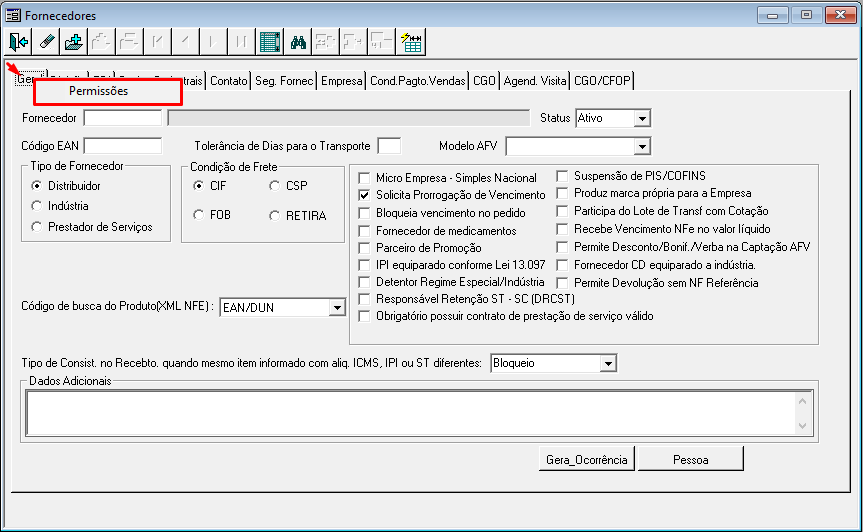Viewport: 863px width, 532px height.
Task: Click Dados Adicionais scrollbar up arrow
Action: coord(802,401)
